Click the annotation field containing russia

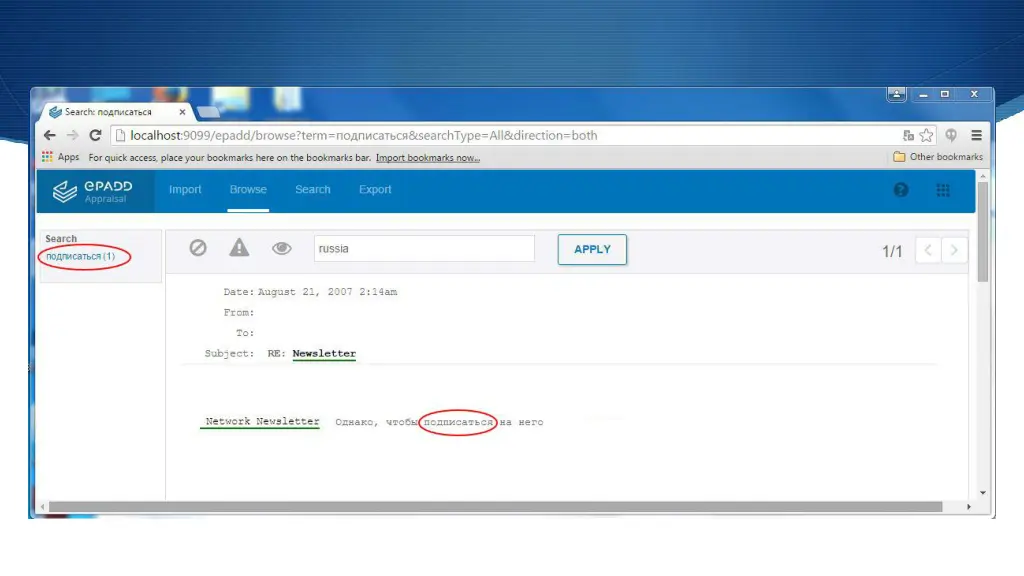coord(422,249)
